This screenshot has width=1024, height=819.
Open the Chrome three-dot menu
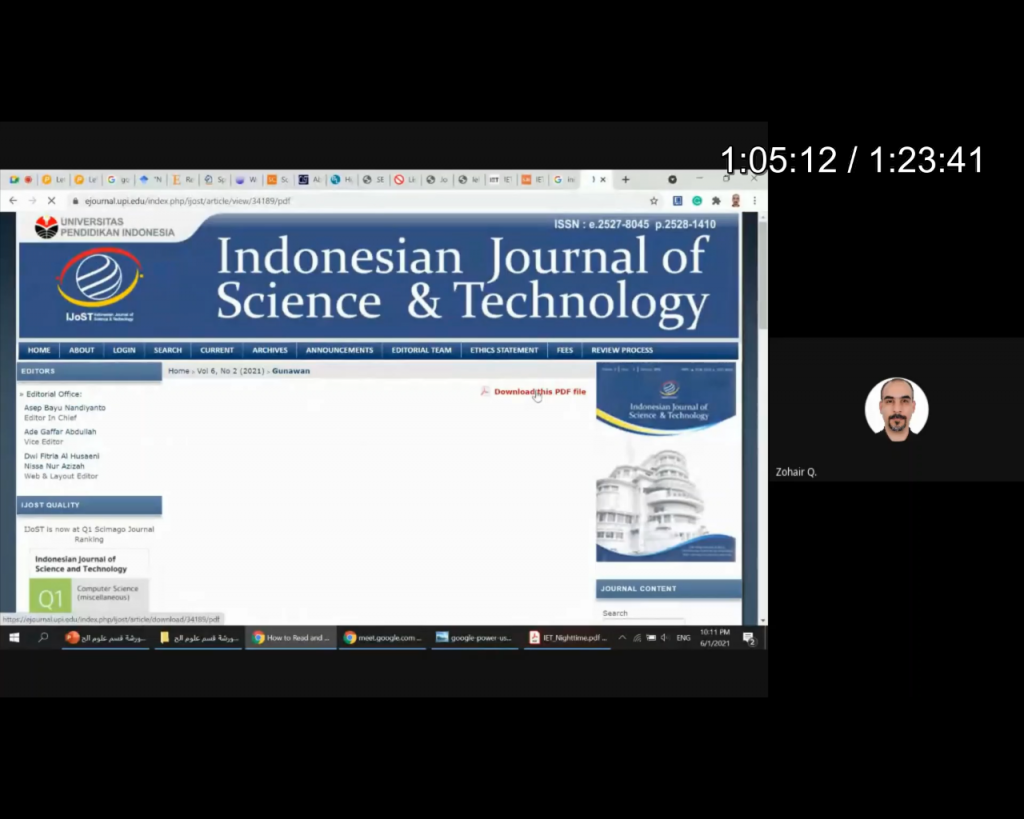point(754,201)
